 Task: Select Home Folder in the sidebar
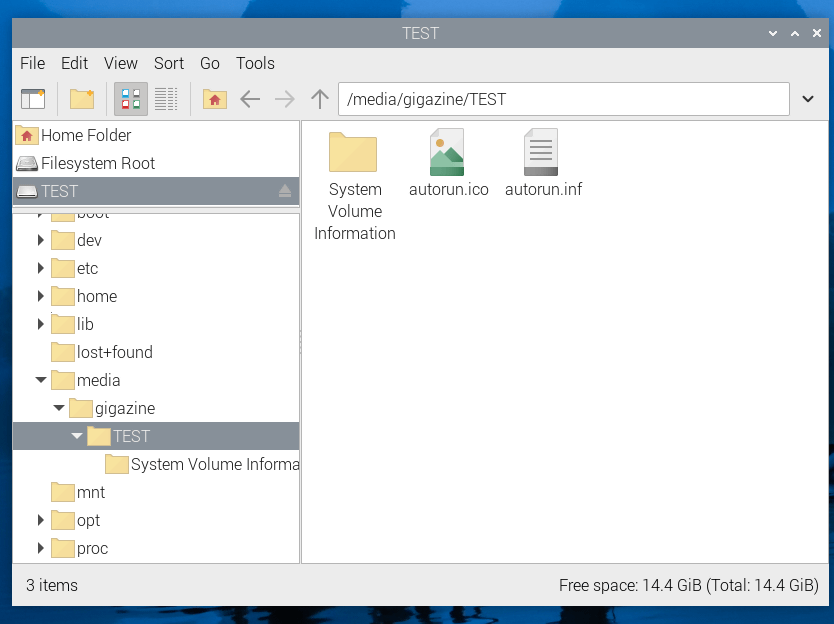coord(85,135)
